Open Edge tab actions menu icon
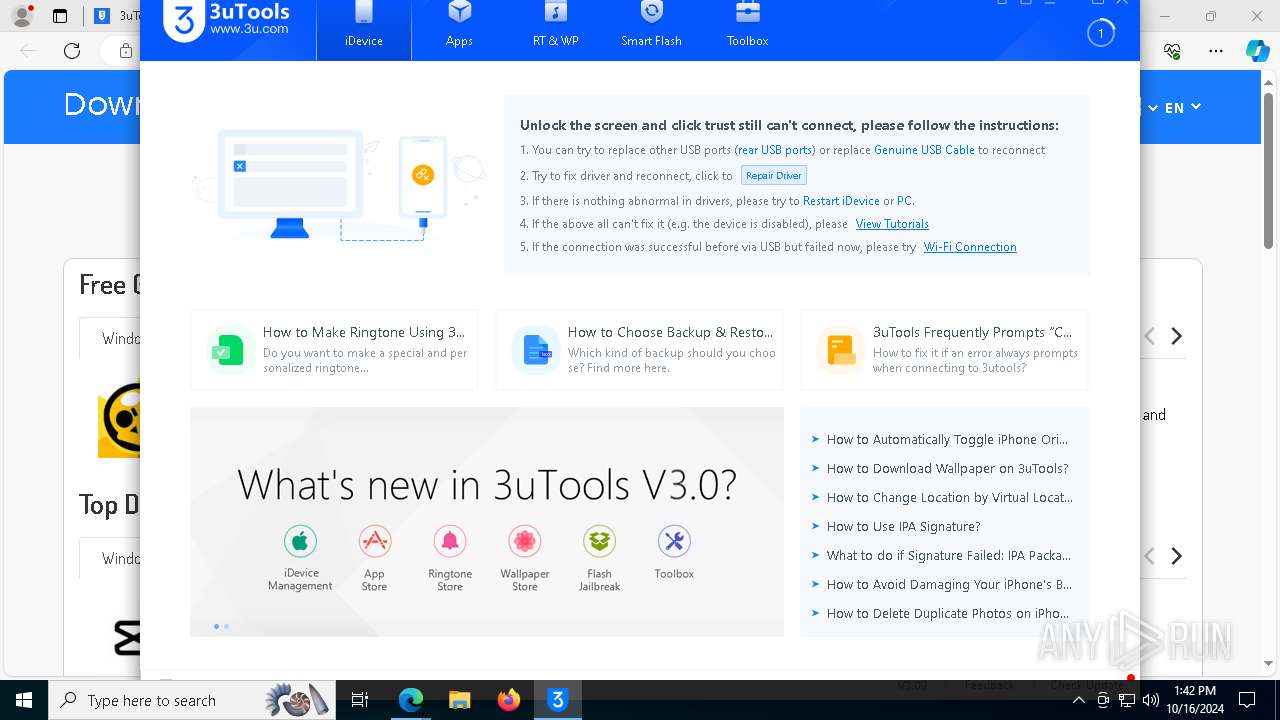 coord(60,16)
